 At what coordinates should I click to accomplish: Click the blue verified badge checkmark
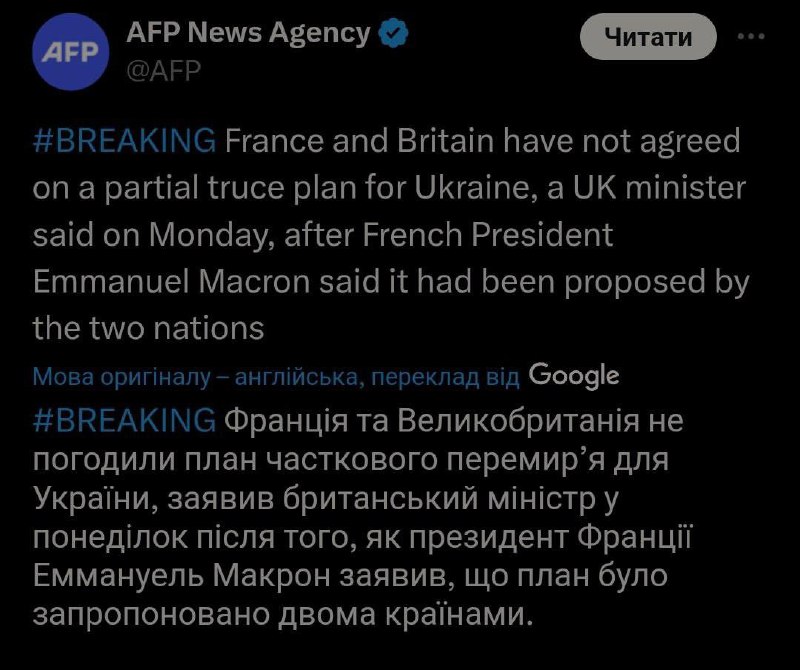(x=395, y=33)
